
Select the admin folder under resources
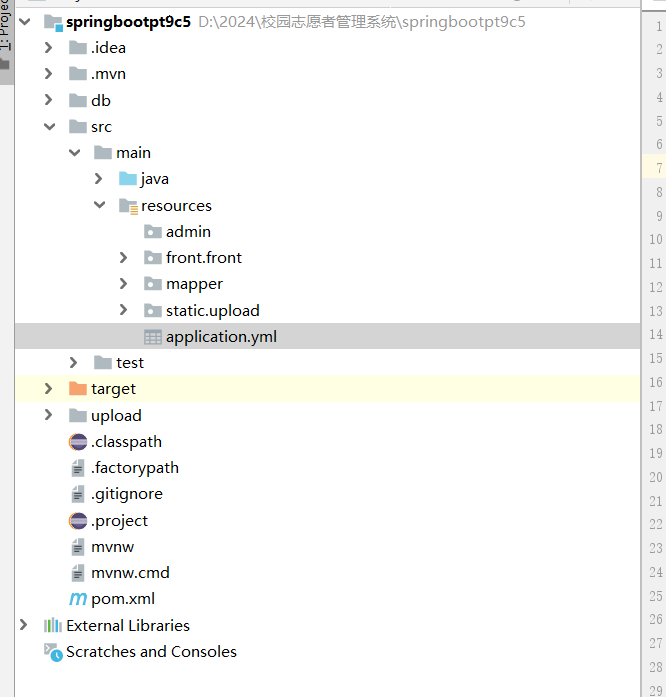188,232
